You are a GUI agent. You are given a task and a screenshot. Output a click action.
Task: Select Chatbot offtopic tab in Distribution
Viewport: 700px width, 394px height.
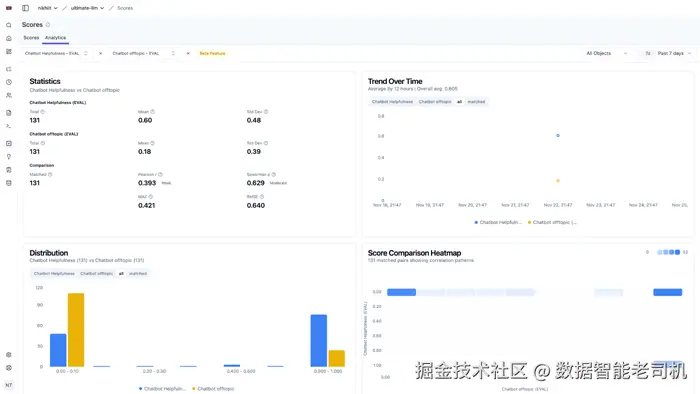coord(96,274)
